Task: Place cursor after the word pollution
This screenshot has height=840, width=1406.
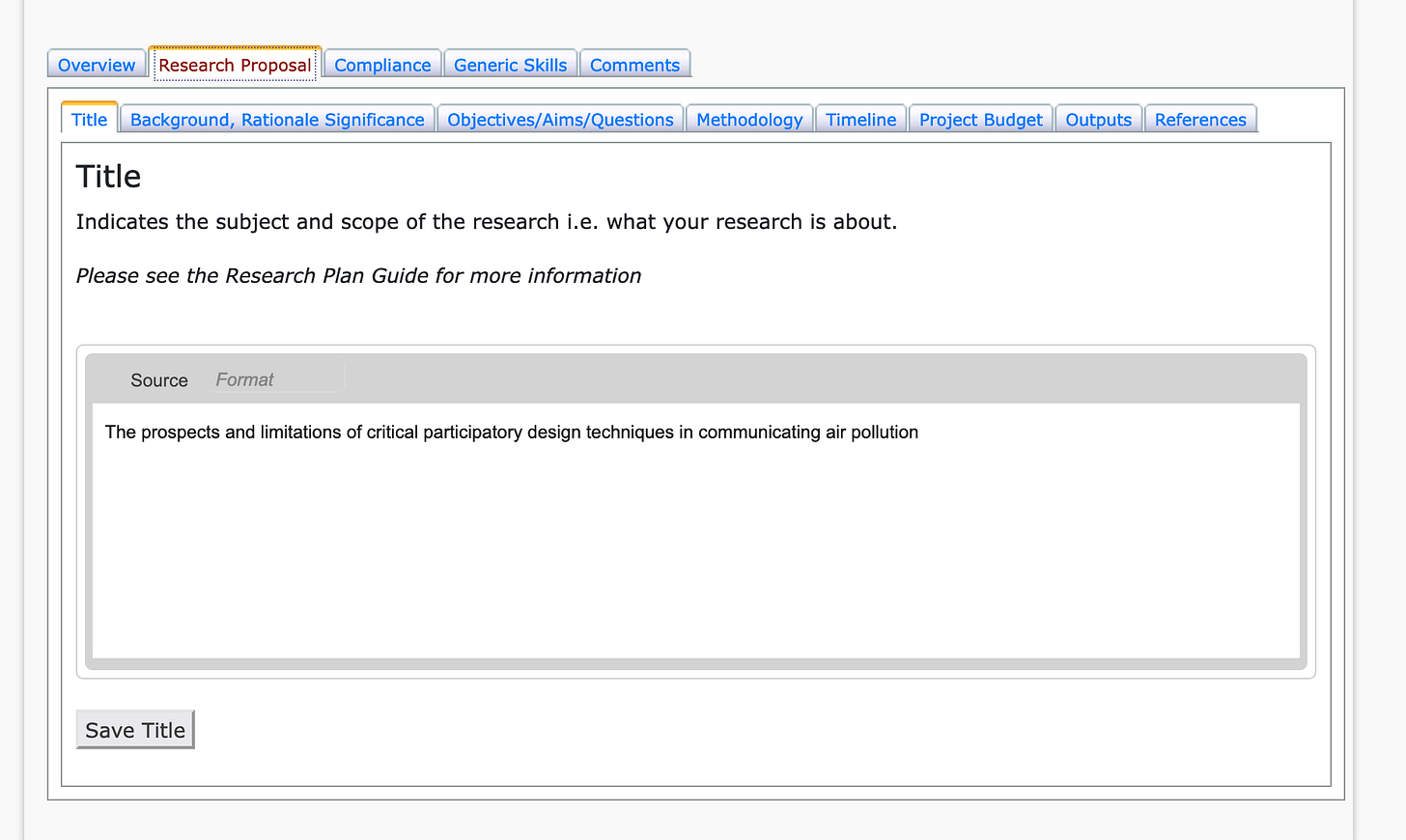Action: click(x=918, y=432)
